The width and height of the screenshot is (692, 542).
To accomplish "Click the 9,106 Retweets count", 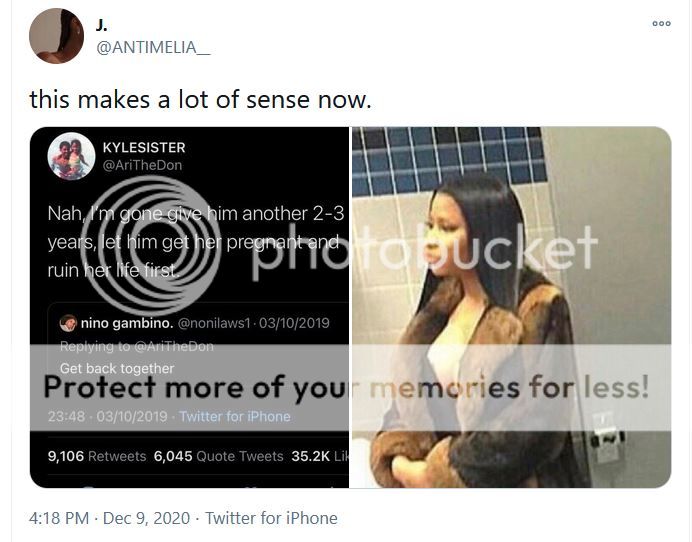I will (x=97, y=456).
